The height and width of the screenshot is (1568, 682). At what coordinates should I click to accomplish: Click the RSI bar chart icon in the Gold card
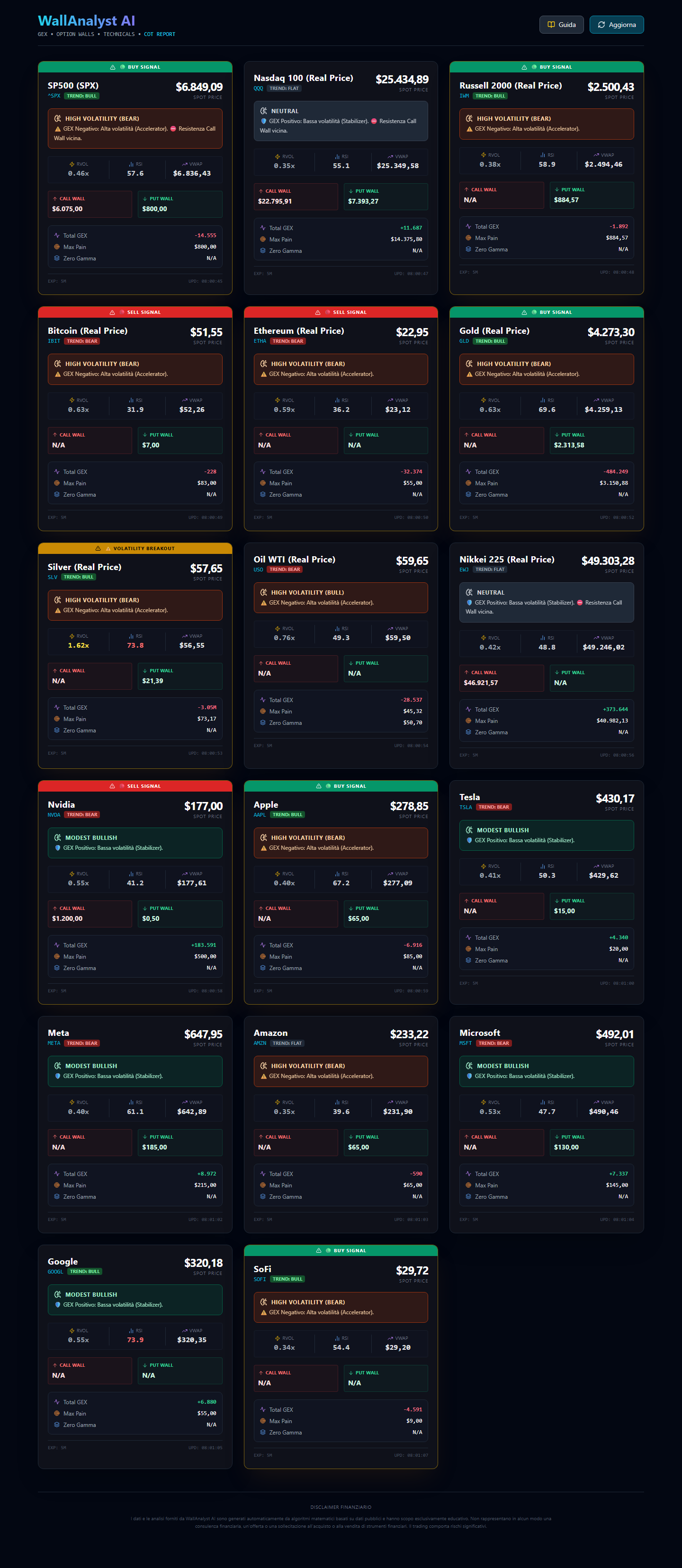[x=542, y=401]
